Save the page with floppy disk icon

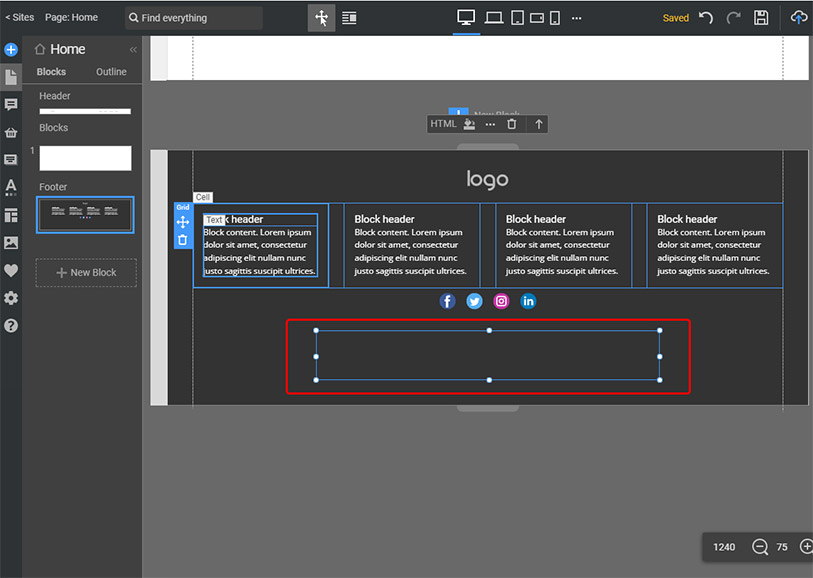(761, 18)
